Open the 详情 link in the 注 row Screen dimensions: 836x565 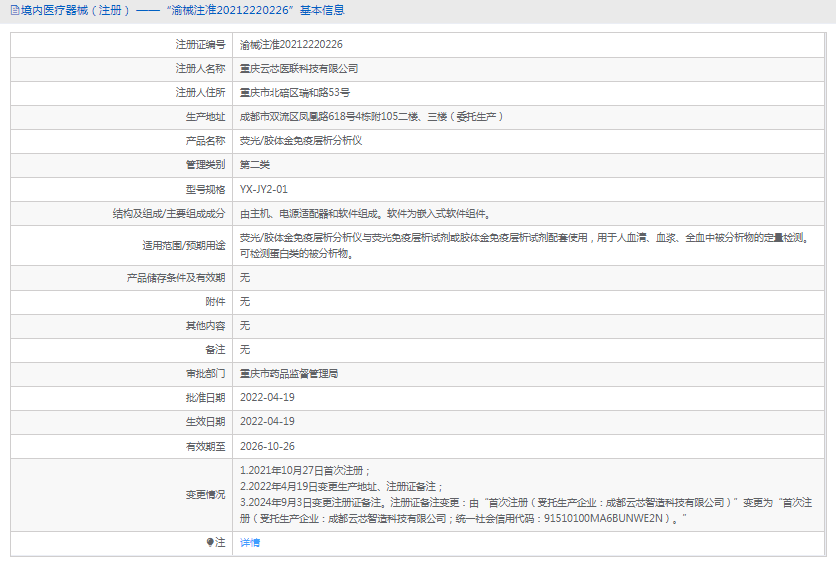coord(250,543)
